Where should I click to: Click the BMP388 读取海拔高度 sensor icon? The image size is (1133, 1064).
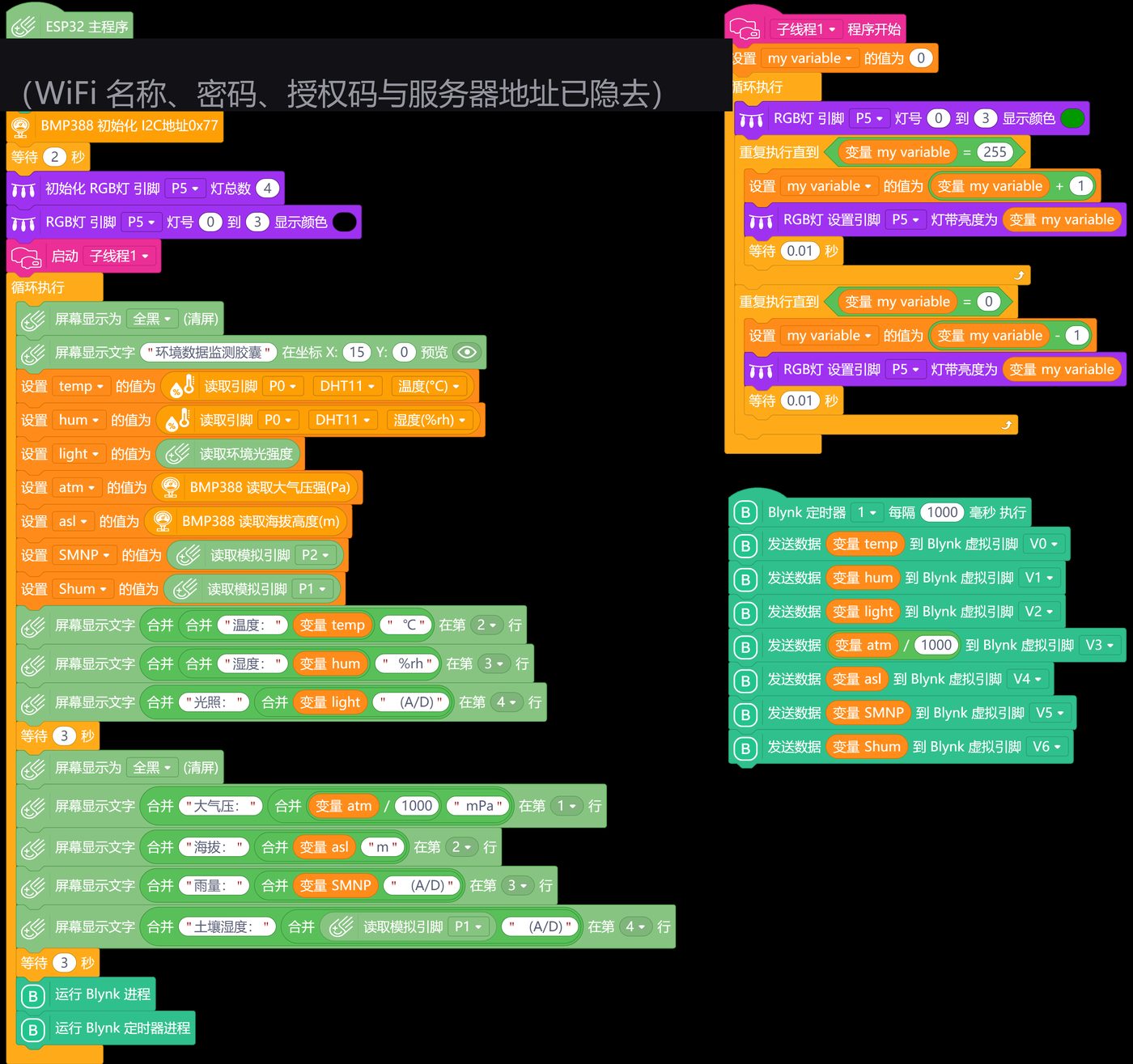click(163, 522)
